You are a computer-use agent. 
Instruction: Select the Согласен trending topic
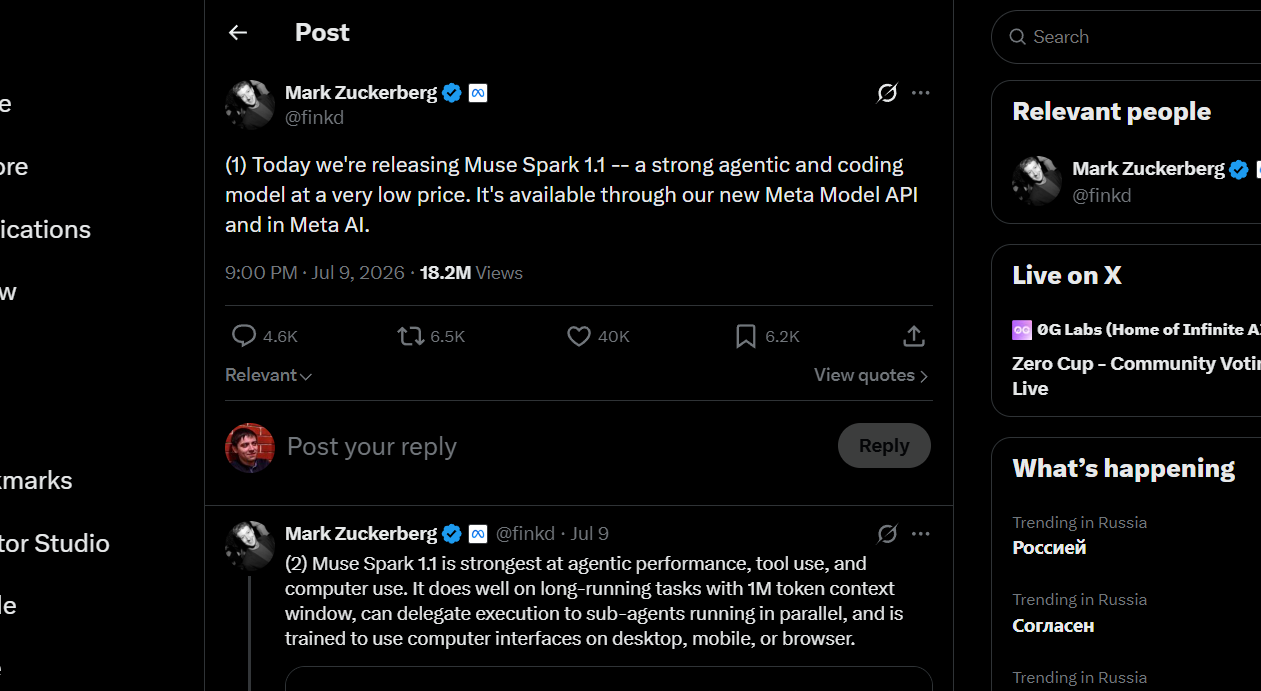[1053, 625]
